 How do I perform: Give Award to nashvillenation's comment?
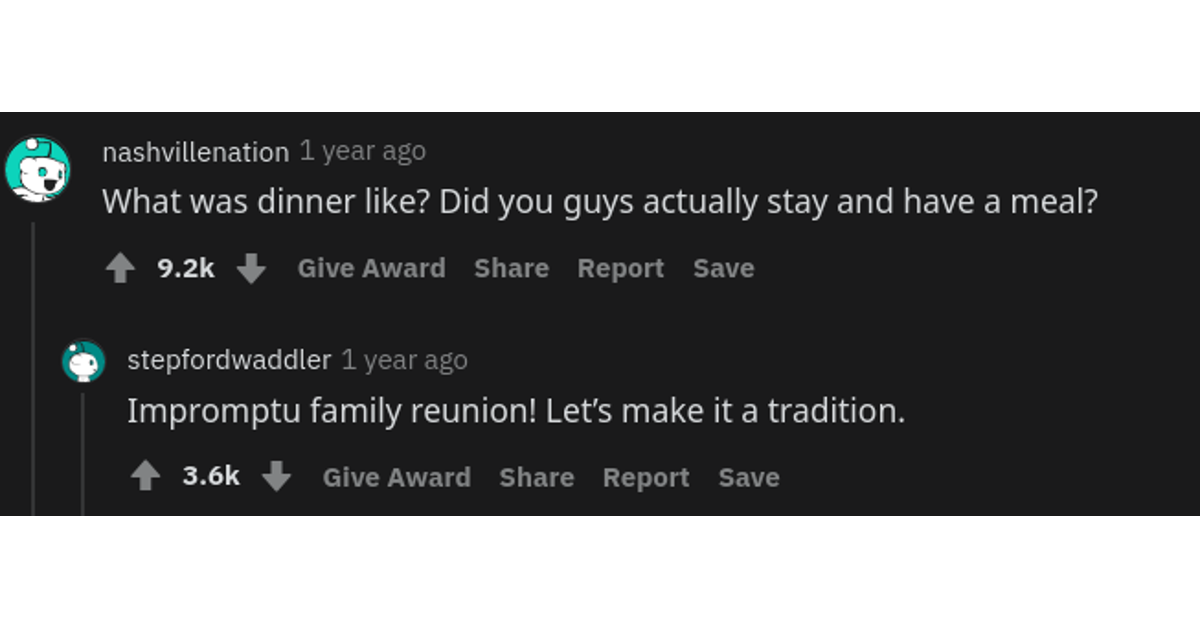pyautogui.click(x=372, y=268)
